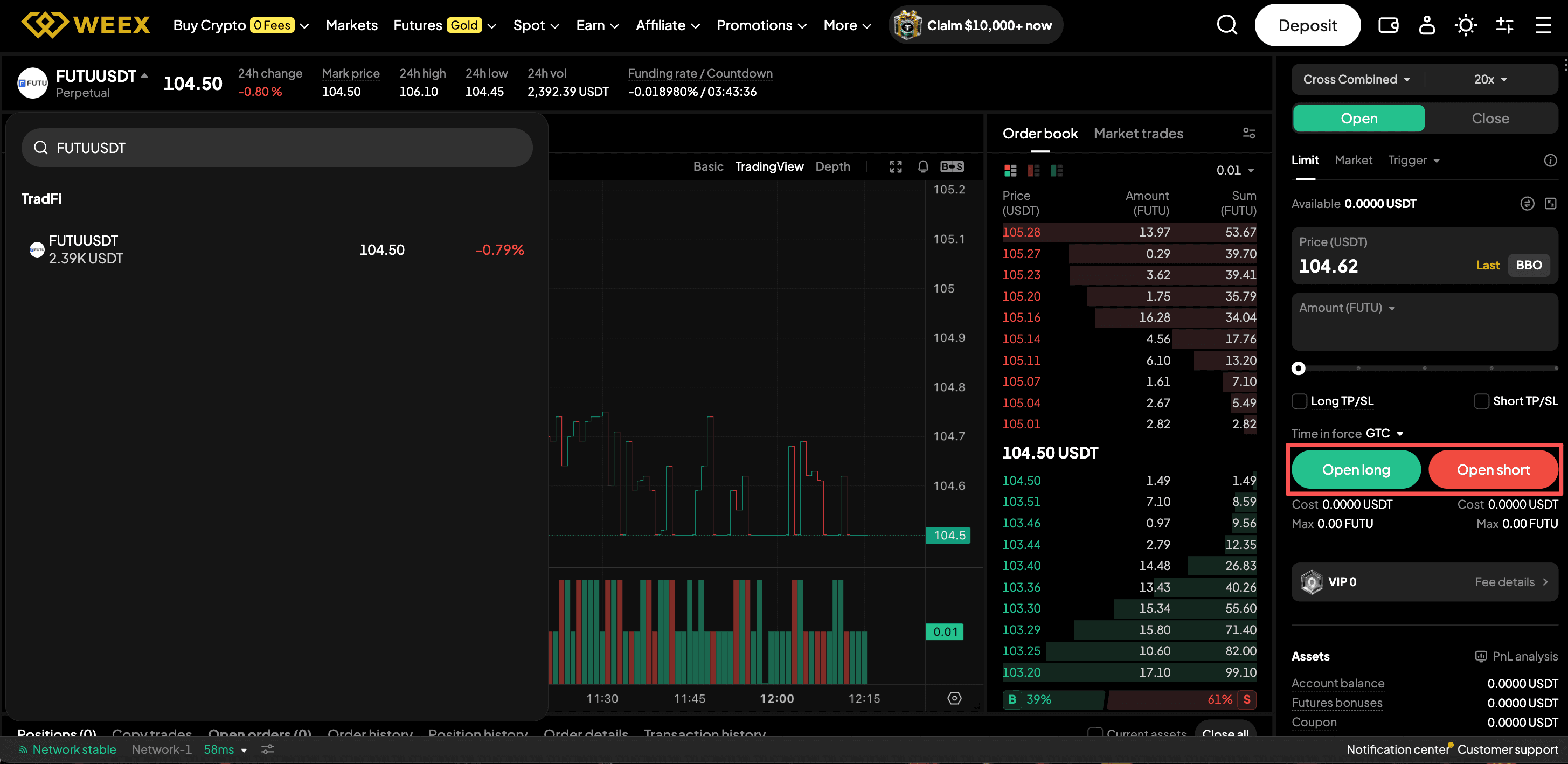Click the buy/sell ratio 39% bar

pos(1052,699)
